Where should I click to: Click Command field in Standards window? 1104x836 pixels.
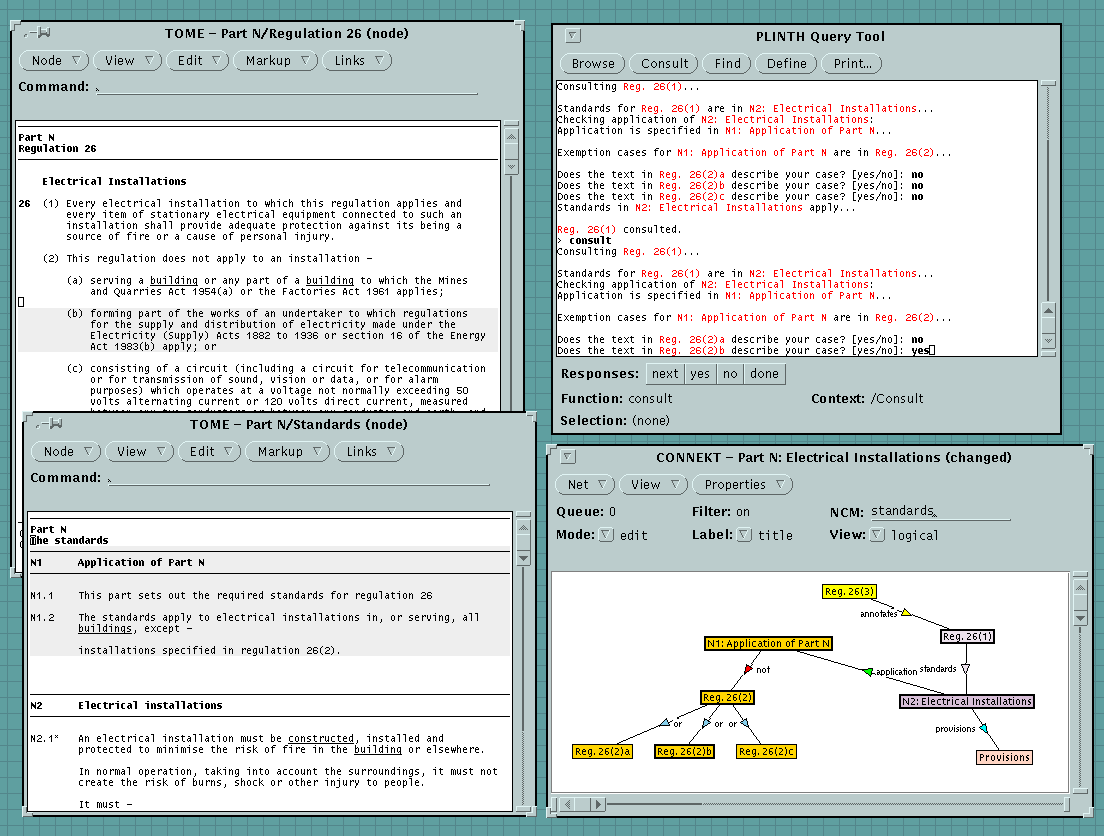pyautogui.click(x=299, y=478)
